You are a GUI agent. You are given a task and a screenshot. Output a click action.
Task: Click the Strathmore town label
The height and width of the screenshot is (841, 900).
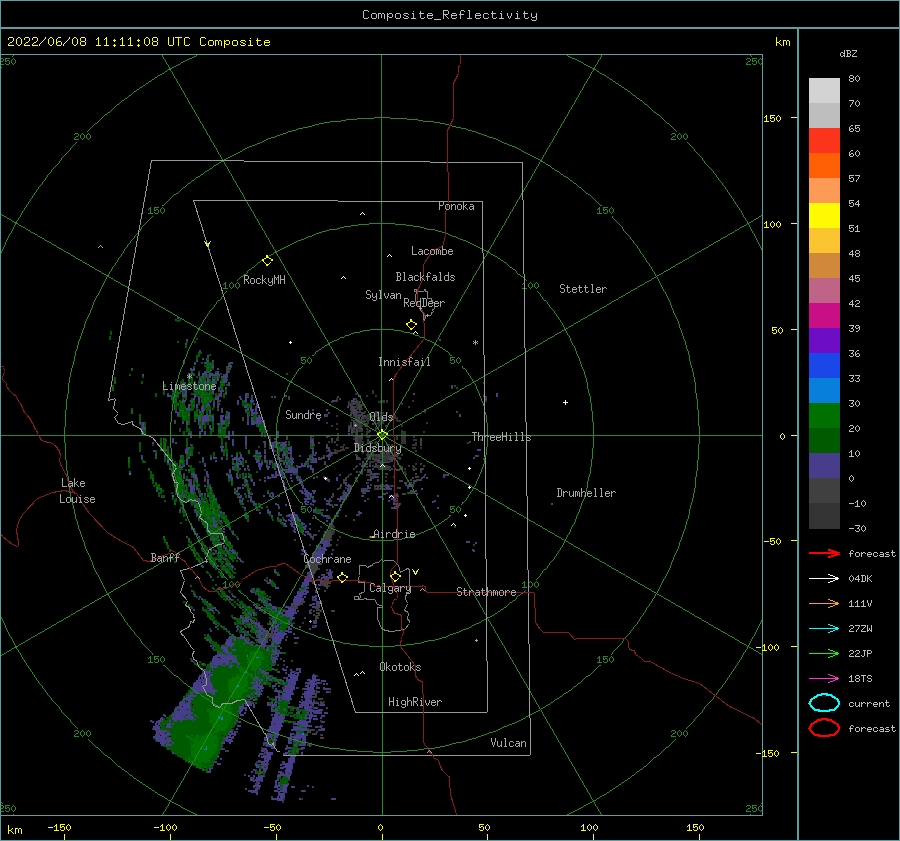(x=486, y=592)
